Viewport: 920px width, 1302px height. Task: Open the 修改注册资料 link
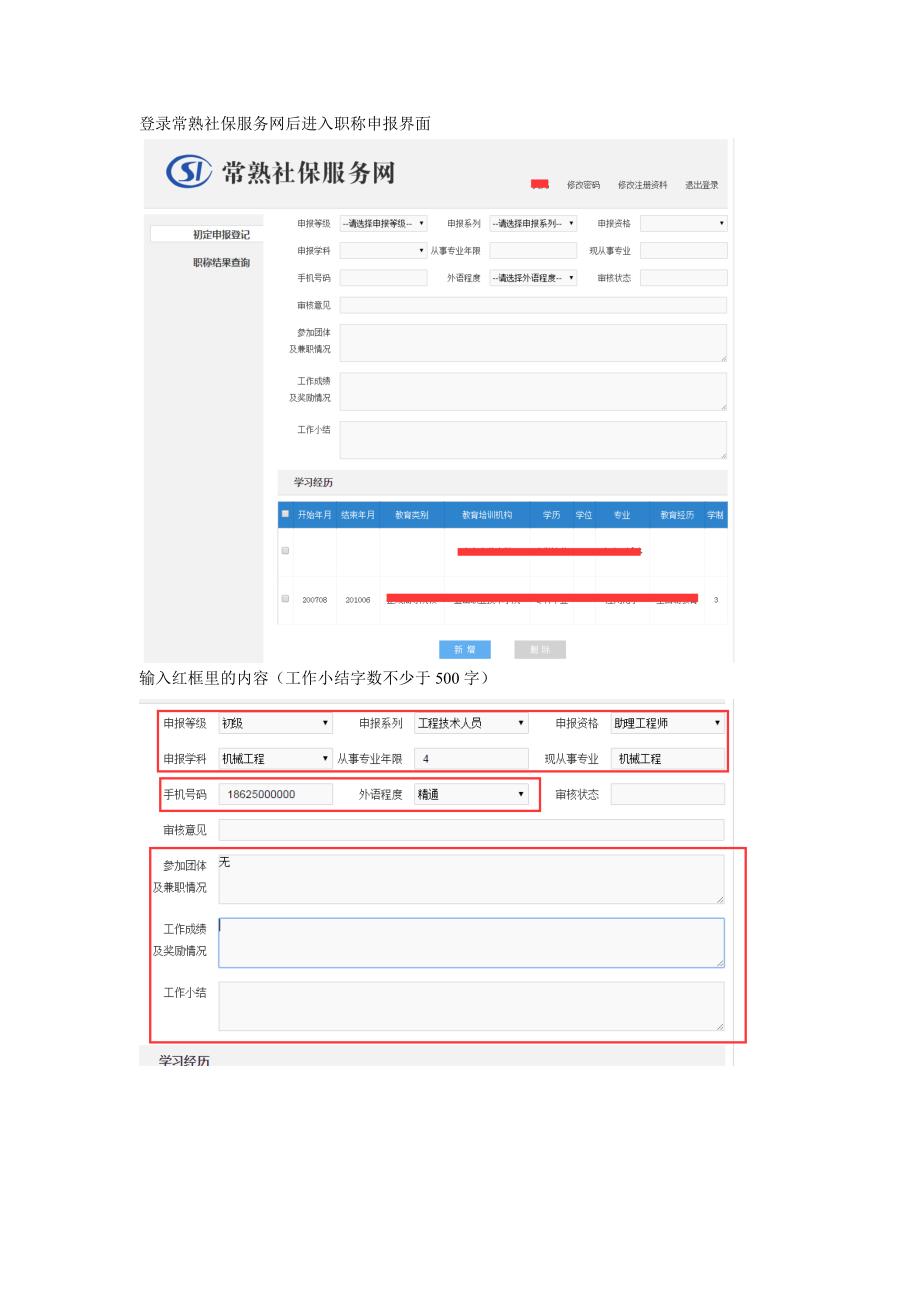[x=642, y=185]
